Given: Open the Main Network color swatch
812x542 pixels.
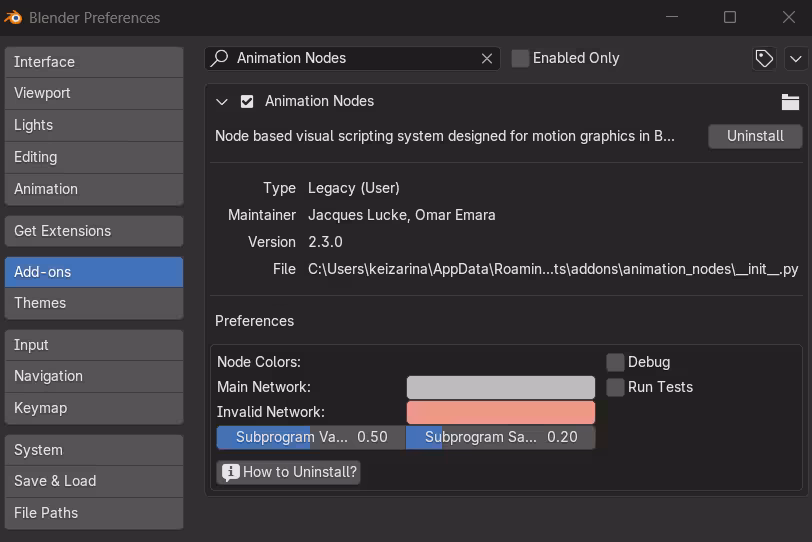Looking at the screenshot, I should pyautogui.click(x=501, y=387).
